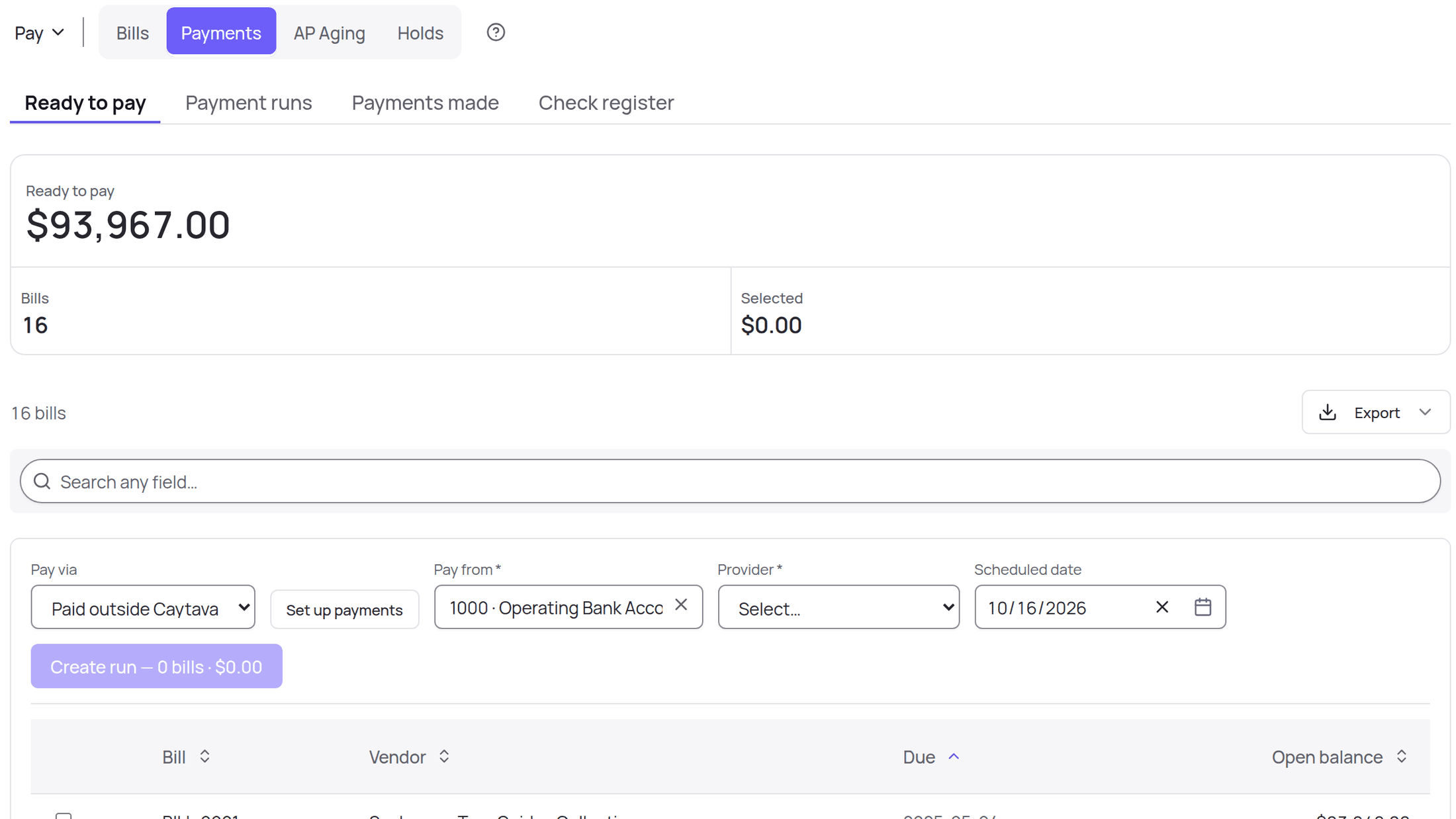Open the Pay module dropdown
1456x819 pixels.
coord(40,32)
